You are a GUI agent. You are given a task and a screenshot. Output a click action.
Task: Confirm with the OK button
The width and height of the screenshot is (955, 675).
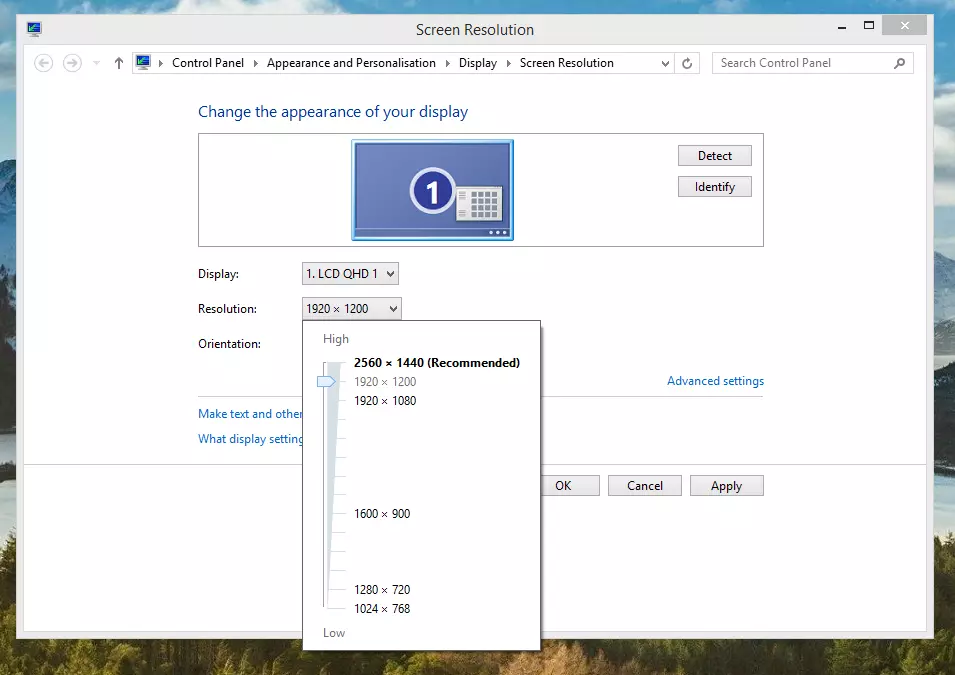click(x=570, y=486)
